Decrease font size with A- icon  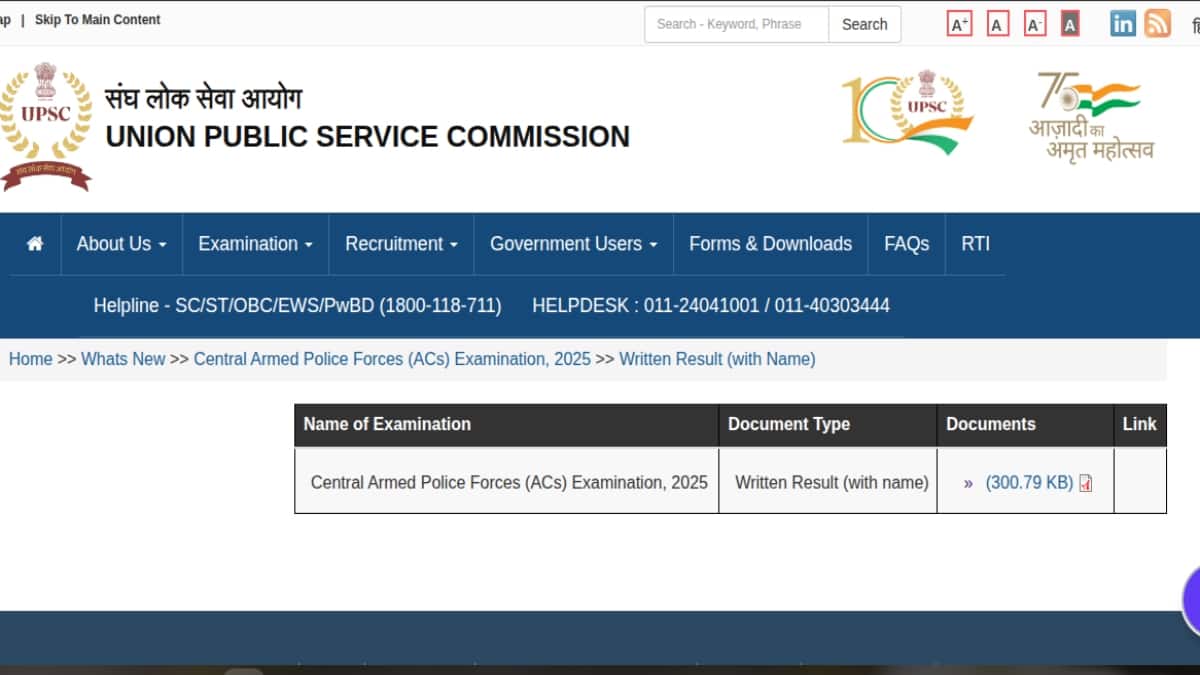coord(1035,25)
